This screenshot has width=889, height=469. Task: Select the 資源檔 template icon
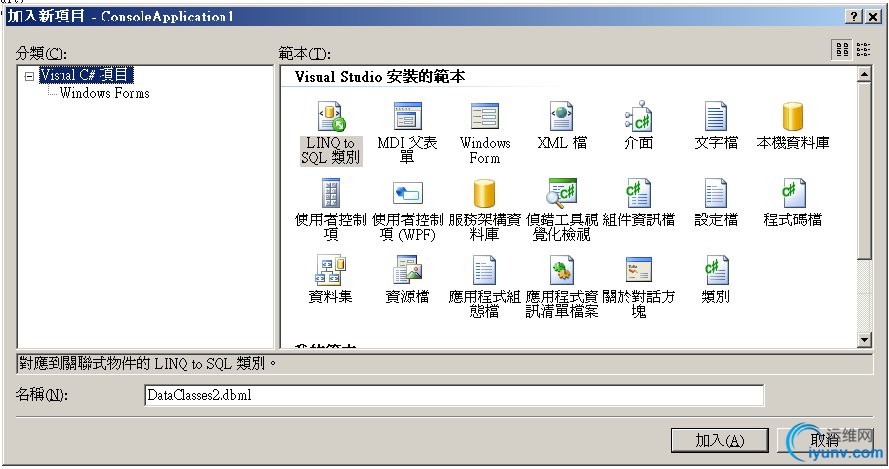408,270
